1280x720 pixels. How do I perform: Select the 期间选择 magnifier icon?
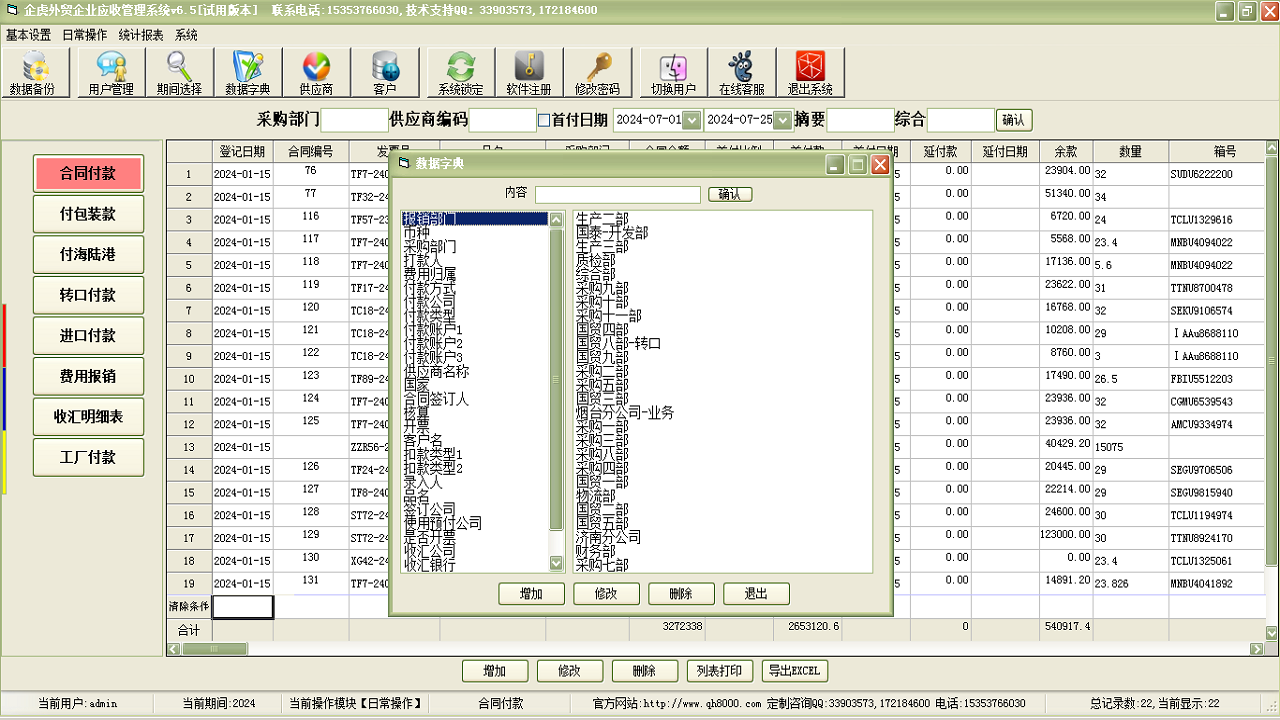[x=179, y=73]
